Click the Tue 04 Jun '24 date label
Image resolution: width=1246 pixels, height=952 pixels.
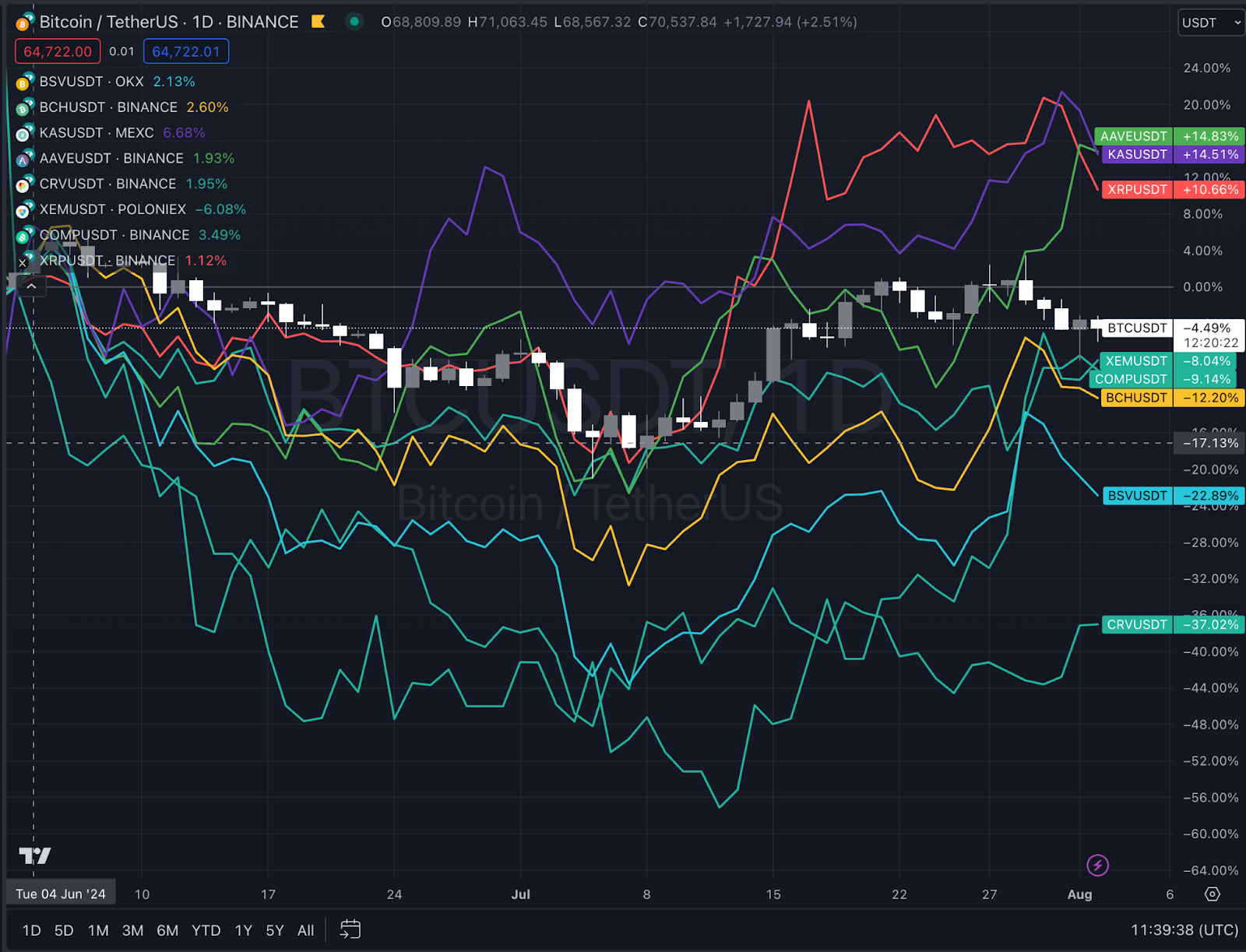[x=61, y=894]
